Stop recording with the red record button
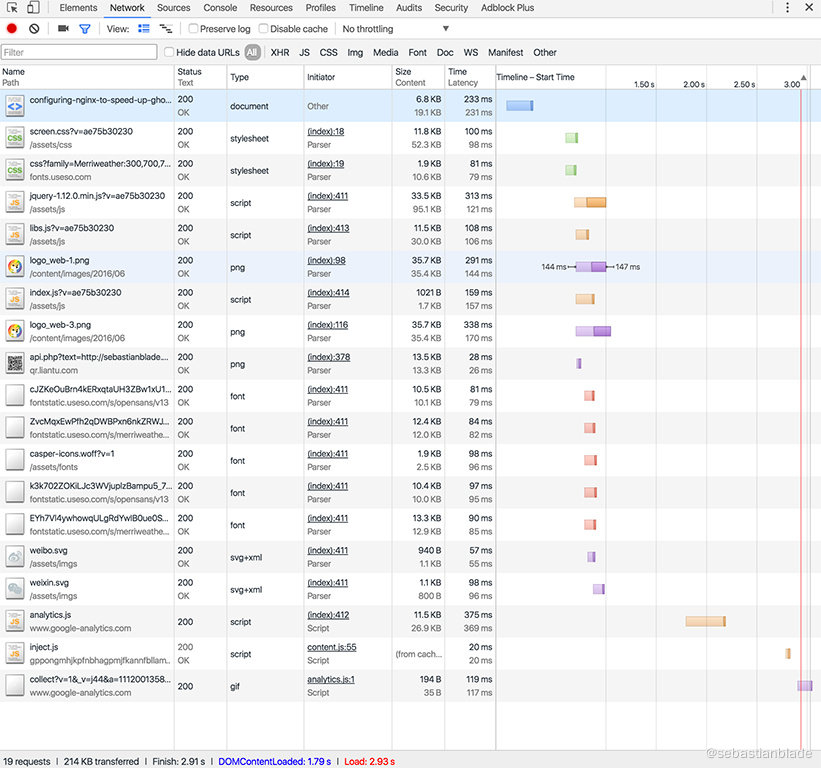The image size is (821, 768). [12, 29]
